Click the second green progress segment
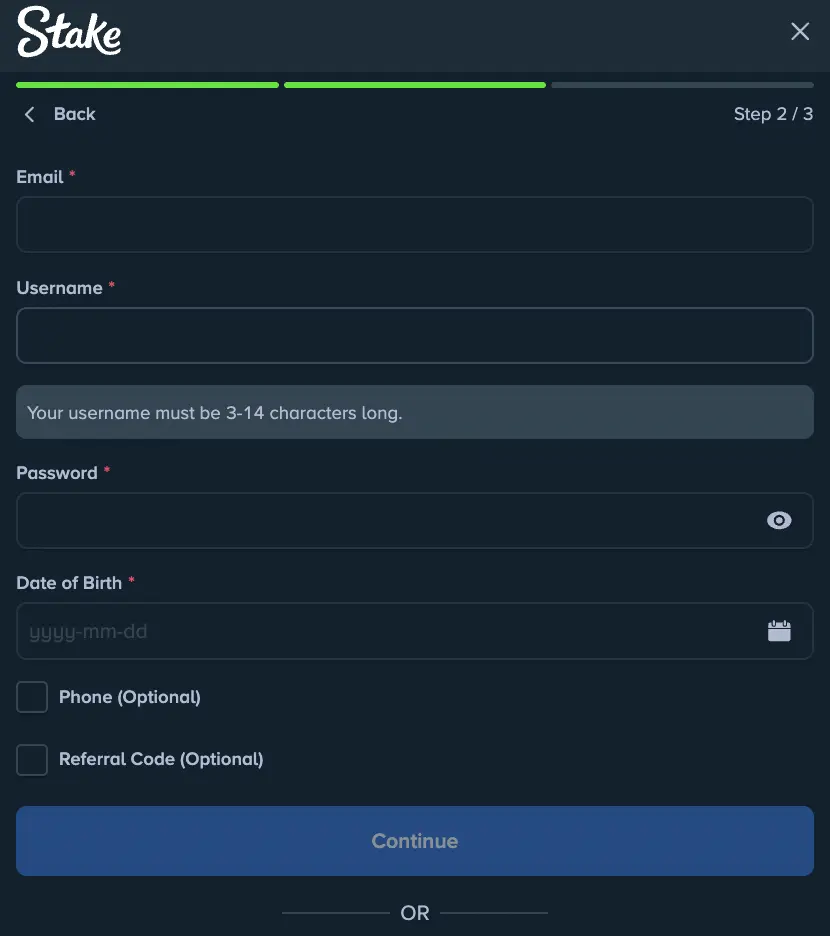This screenshot has width=830, height=936. click(x=415, y=85)
